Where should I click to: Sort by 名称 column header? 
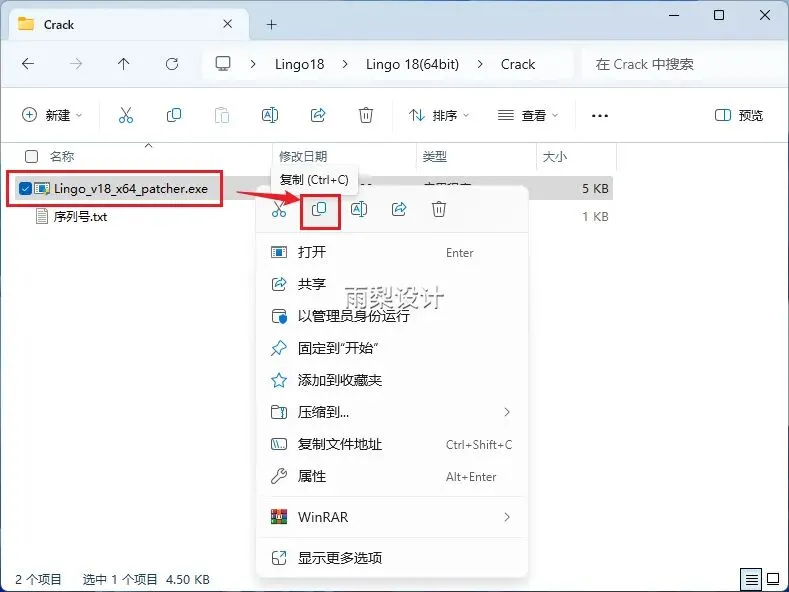61,157
